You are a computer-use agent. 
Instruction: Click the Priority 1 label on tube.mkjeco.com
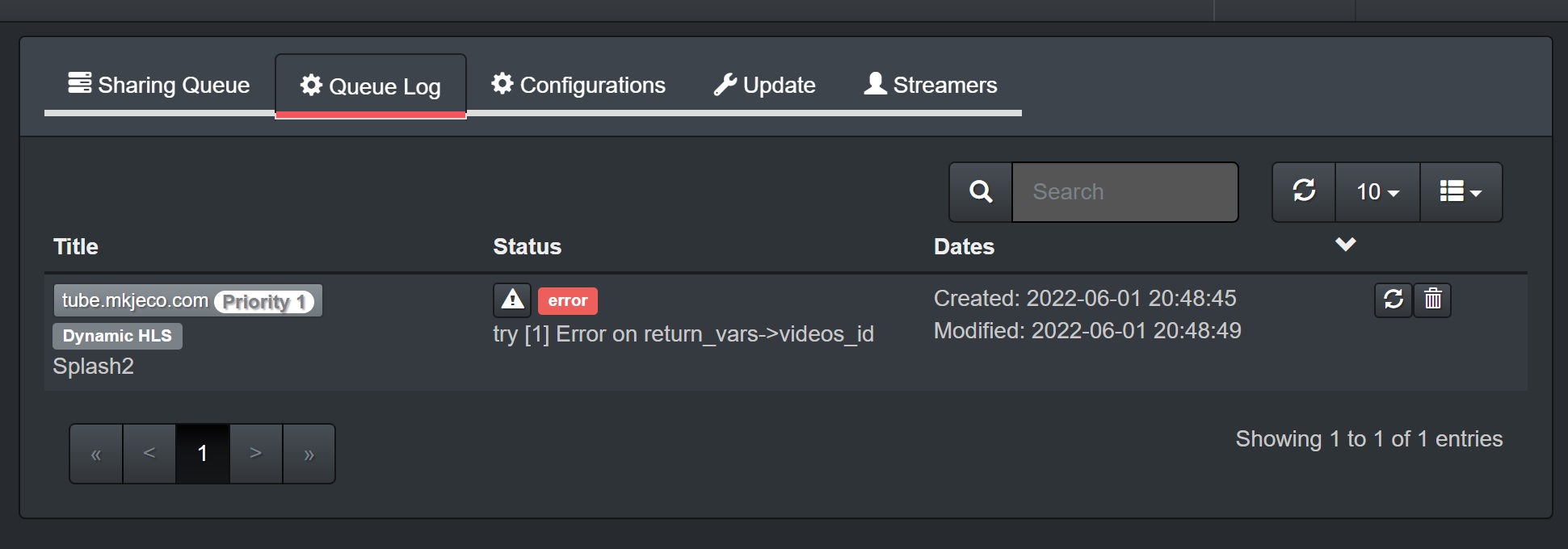coord(263,300)
